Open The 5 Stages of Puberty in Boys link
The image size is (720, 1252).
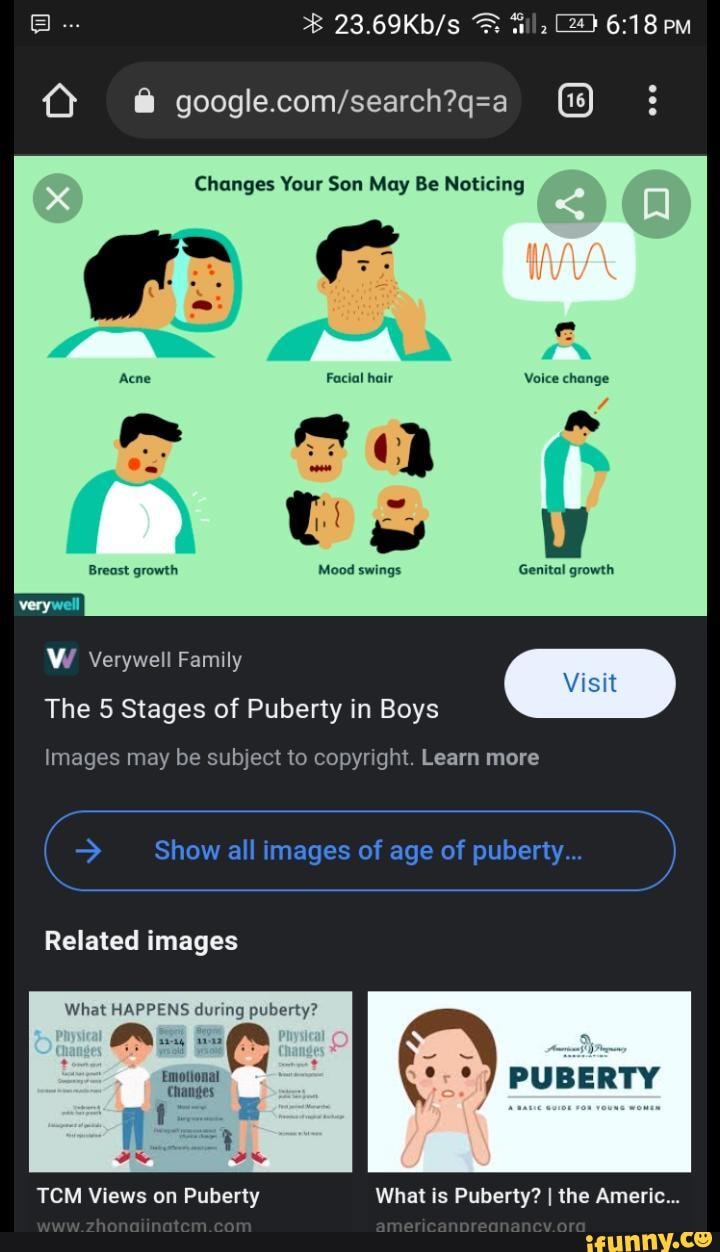(241, 709)
